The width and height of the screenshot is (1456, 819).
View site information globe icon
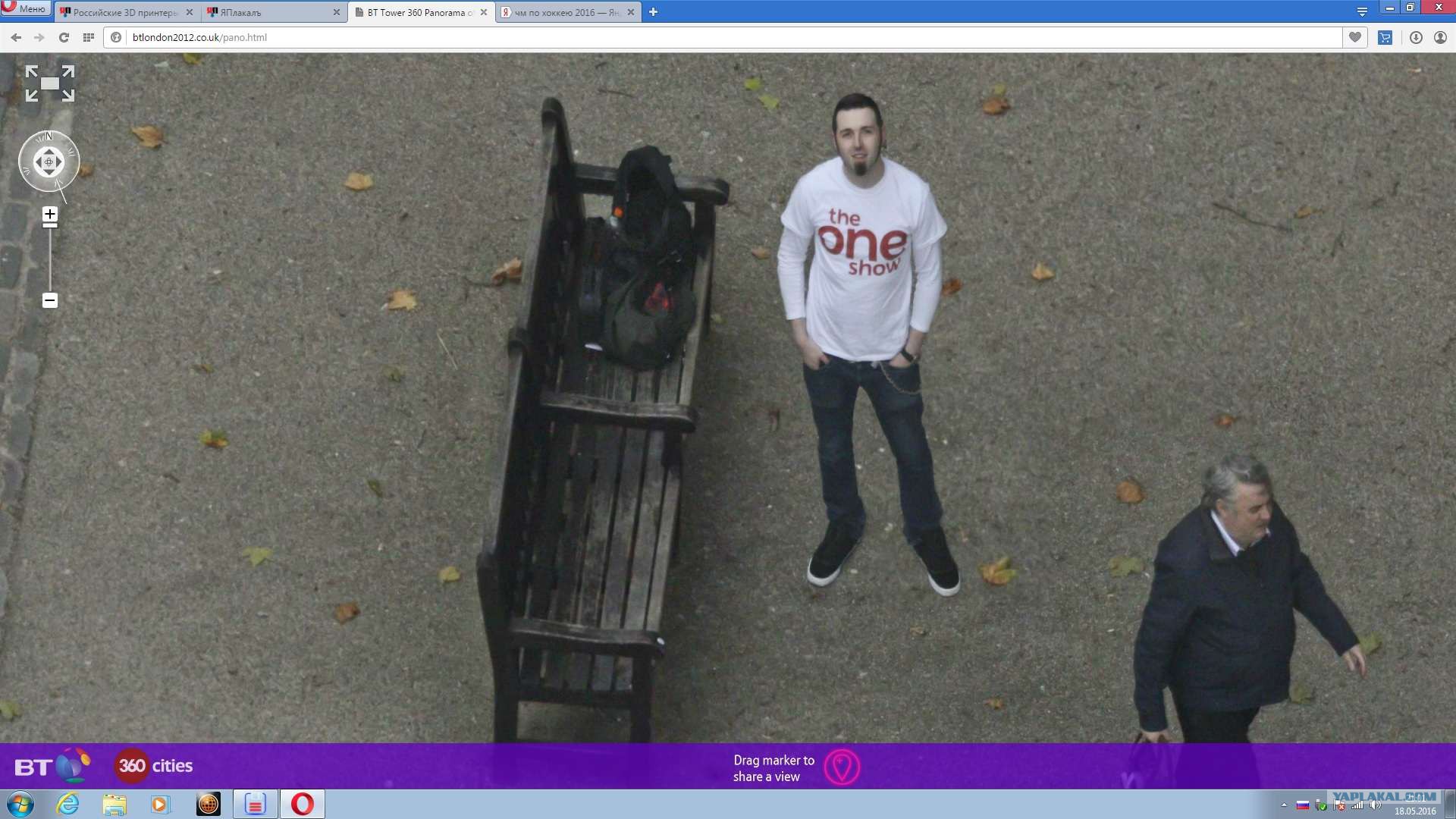116,37
